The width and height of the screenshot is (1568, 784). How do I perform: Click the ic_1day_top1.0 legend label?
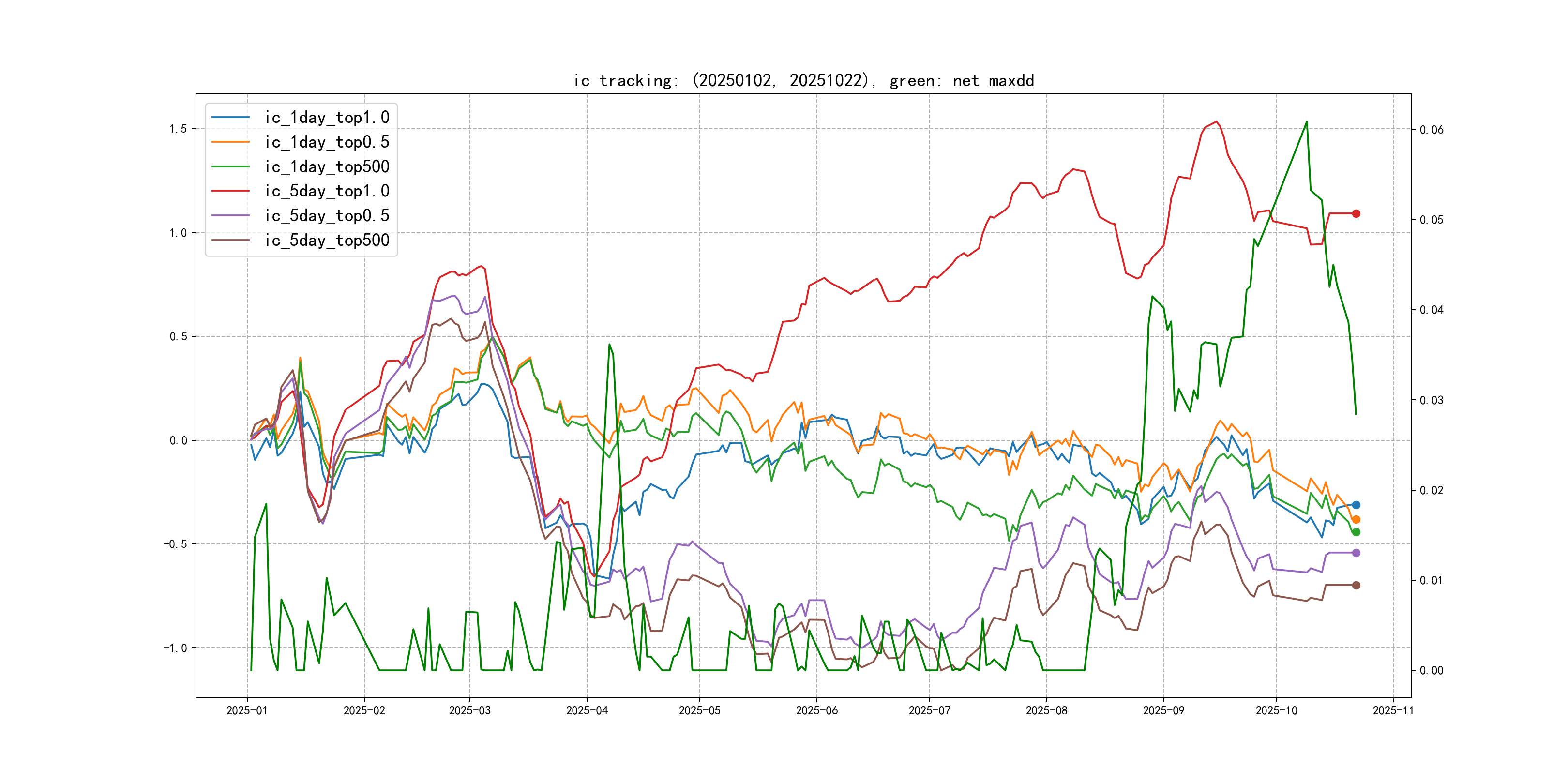[x=327, y=118]
